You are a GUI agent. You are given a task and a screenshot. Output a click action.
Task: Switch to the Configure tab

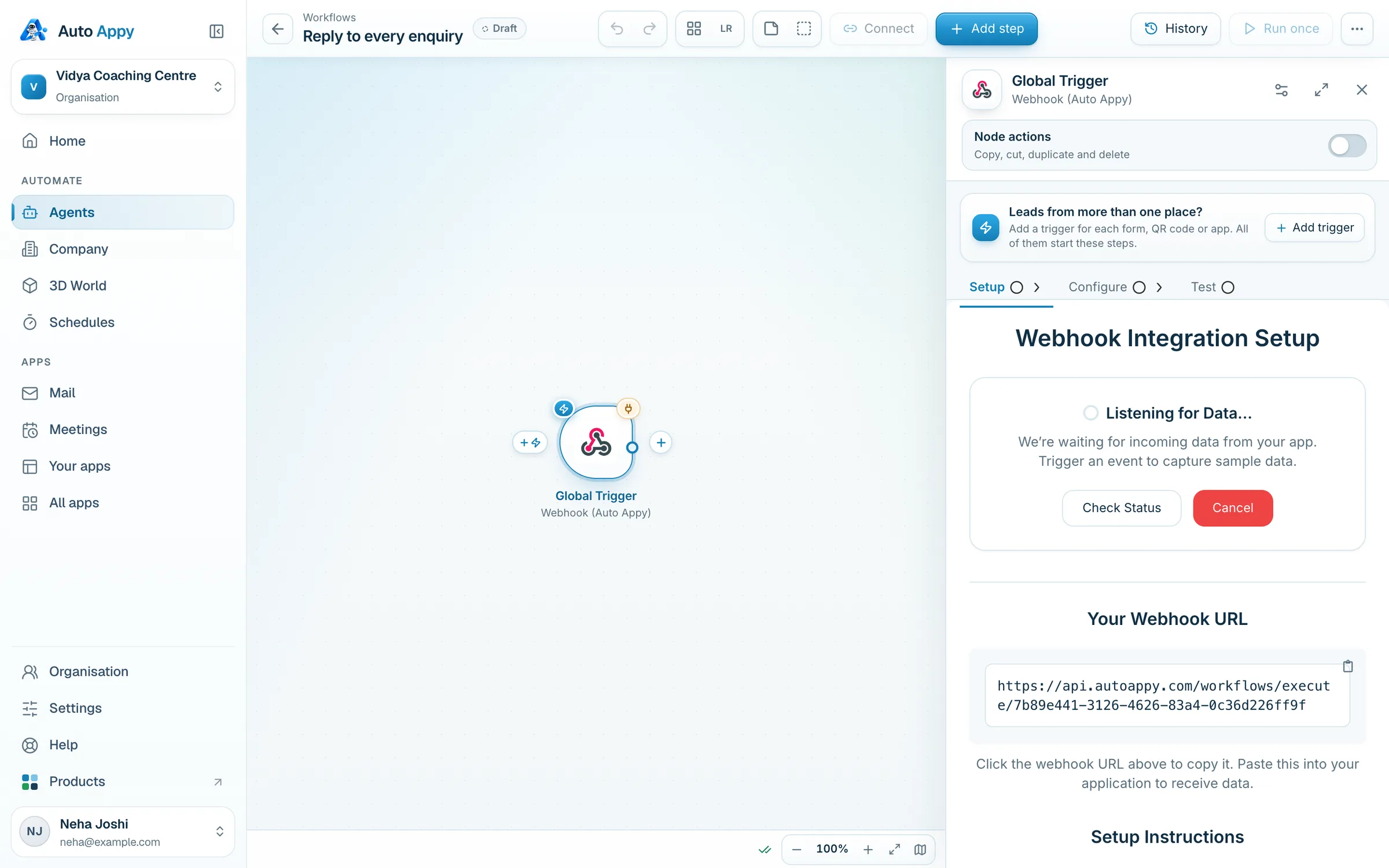1115,287
